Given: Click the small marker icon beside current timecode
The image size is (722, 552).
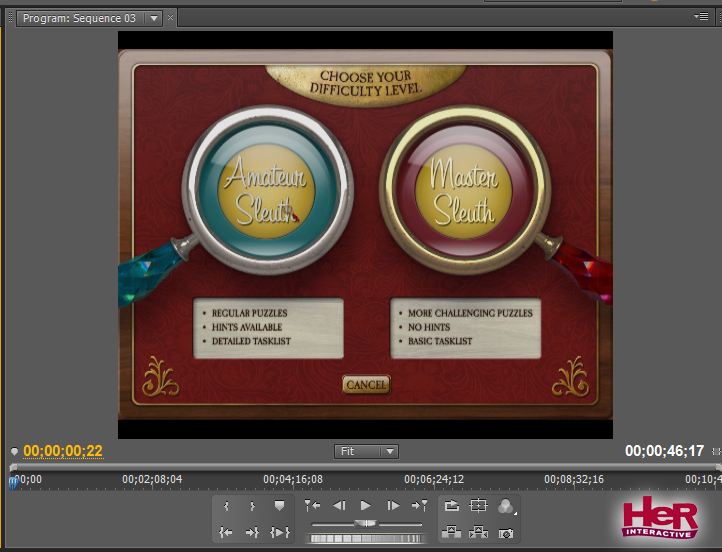Looking at the screenshot, I should [x=14, y=451].
